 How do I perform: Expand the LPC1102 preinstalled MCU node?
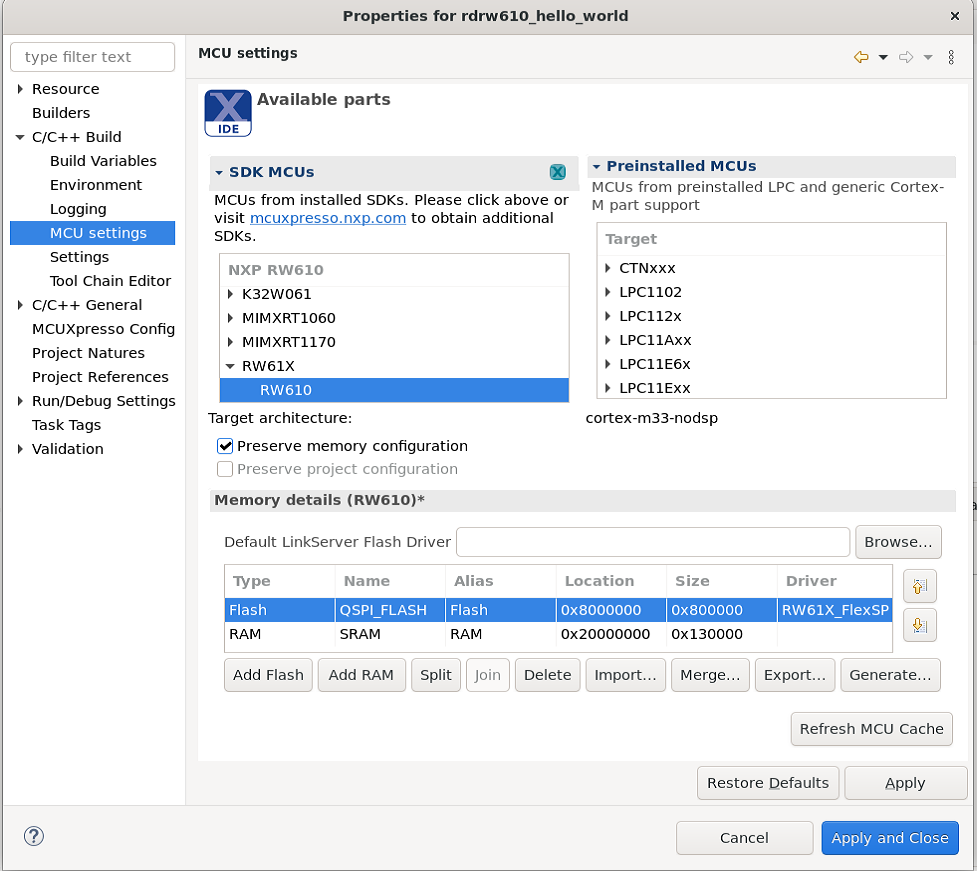608,292
